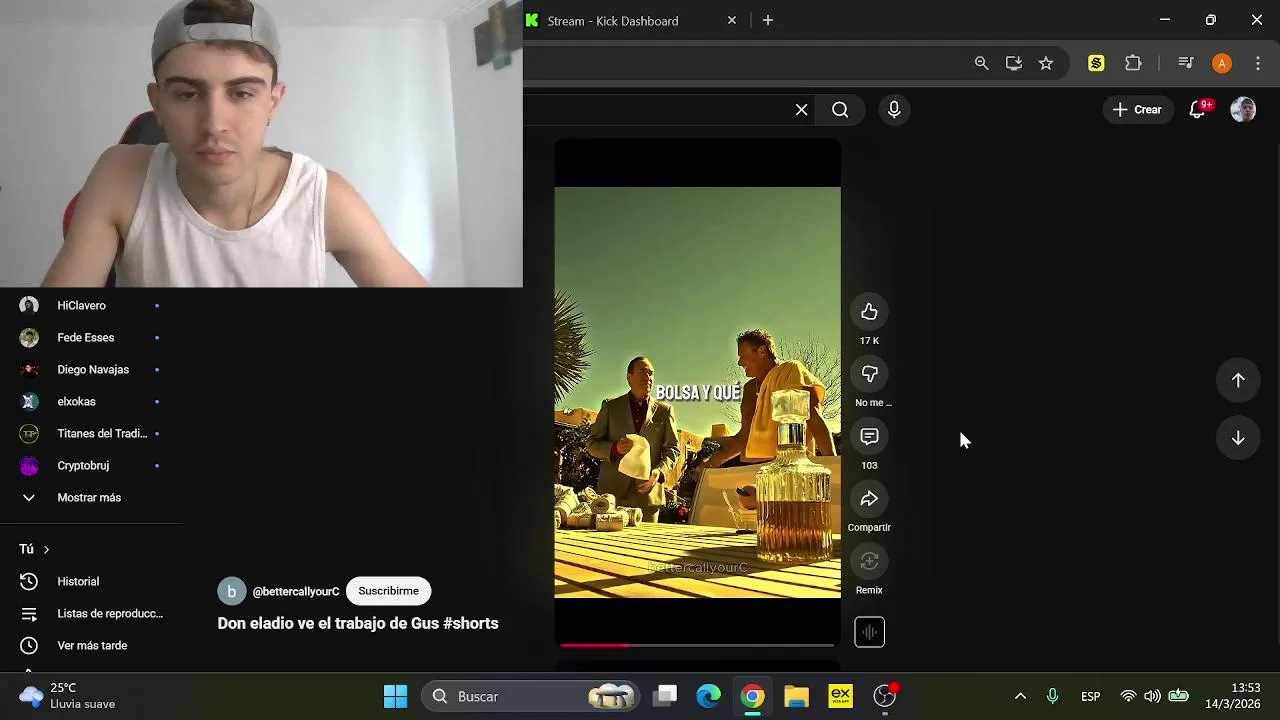Expand the Tú section chevron
The image size is (1280, 720).
46,549
